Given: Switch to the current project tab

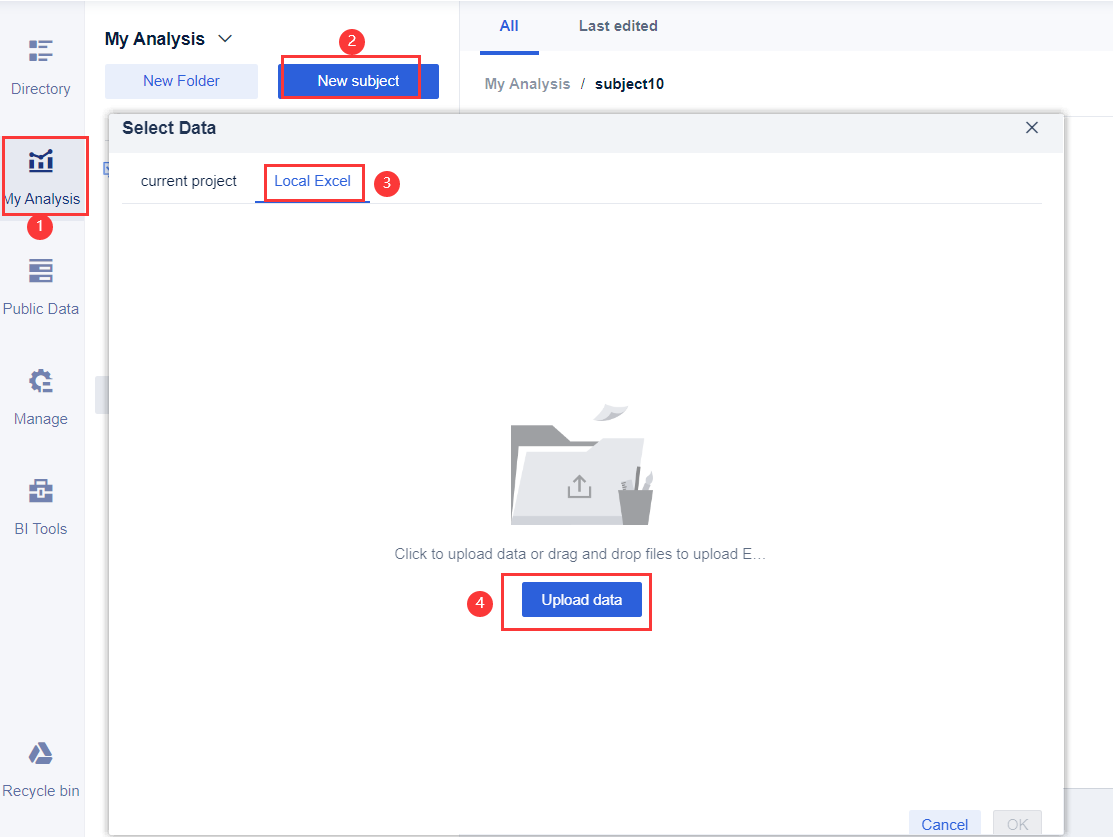Looking at the screenshot, I should point(188,181).
